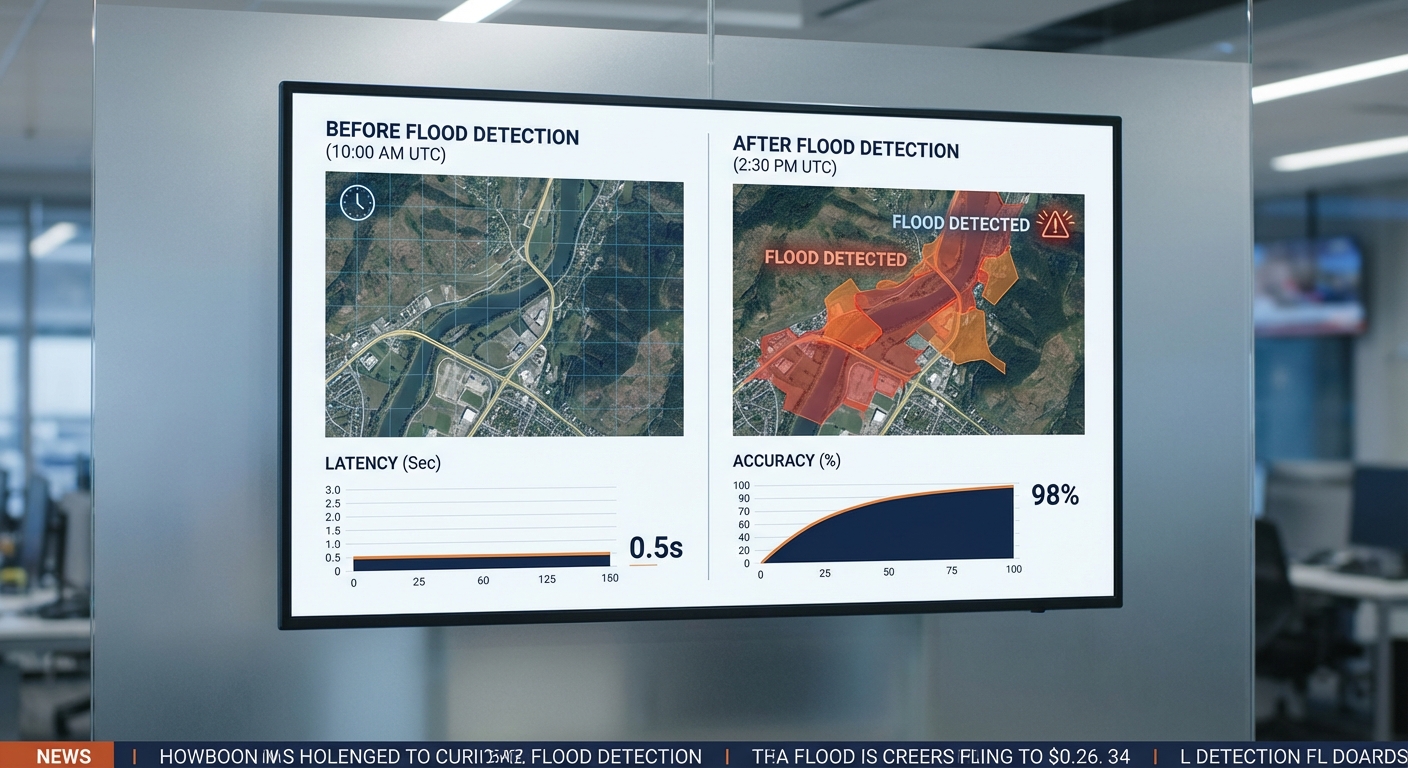Viewport: 1408px width, 768px height.
Task: Click the ACCURACY (%) chart title
Action: (786, 461)
